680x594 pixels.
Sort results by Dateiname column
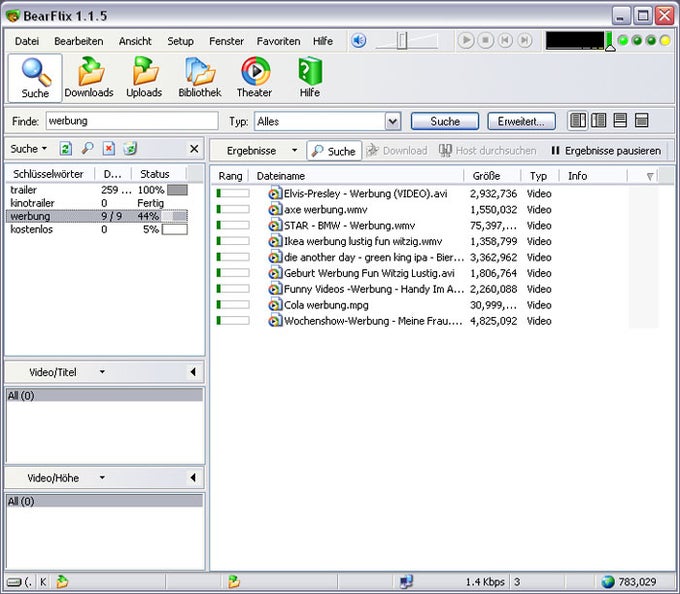[356, 176]
